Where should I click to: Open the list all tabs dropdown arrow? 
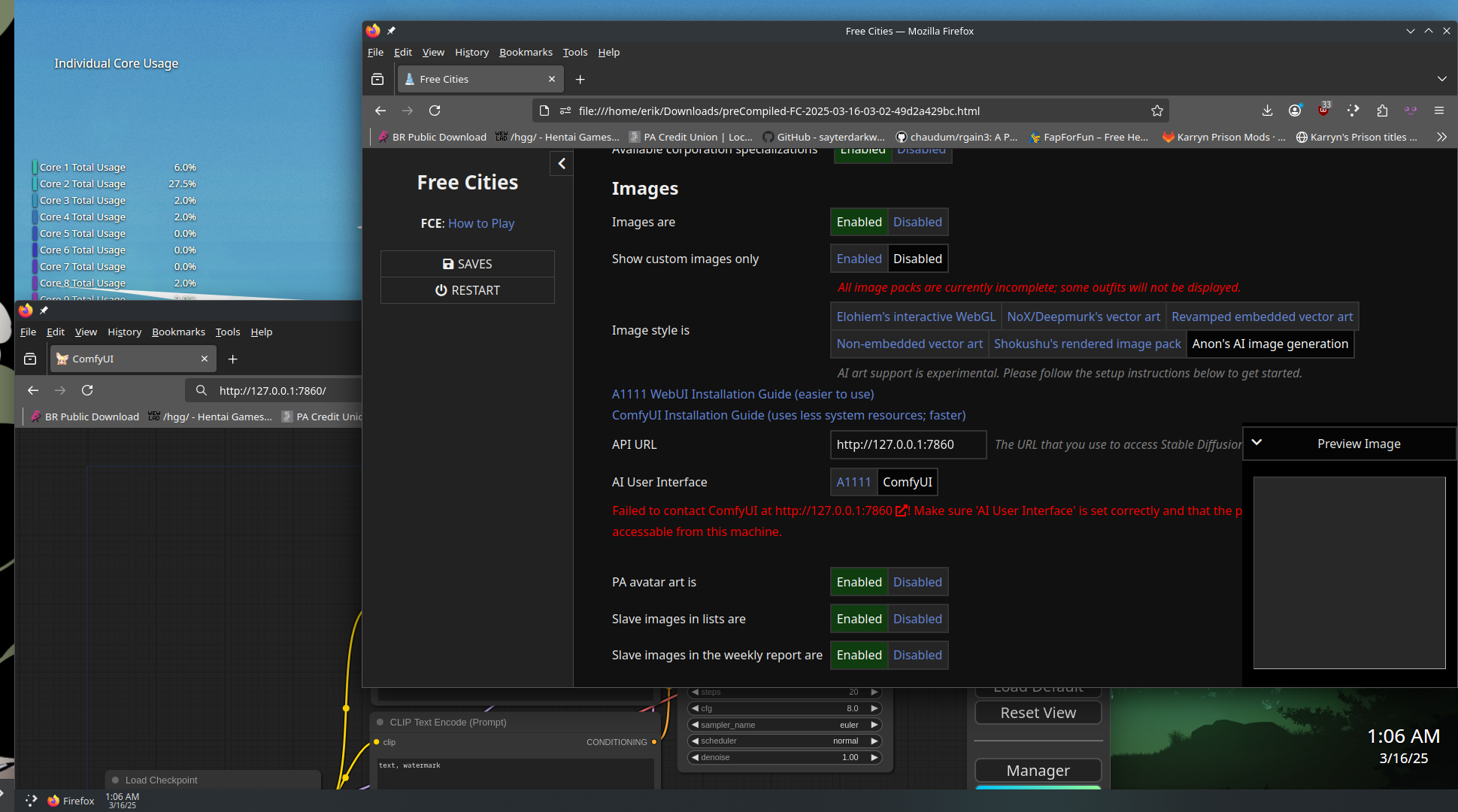pyautogui.click(x=1441, y=79)
